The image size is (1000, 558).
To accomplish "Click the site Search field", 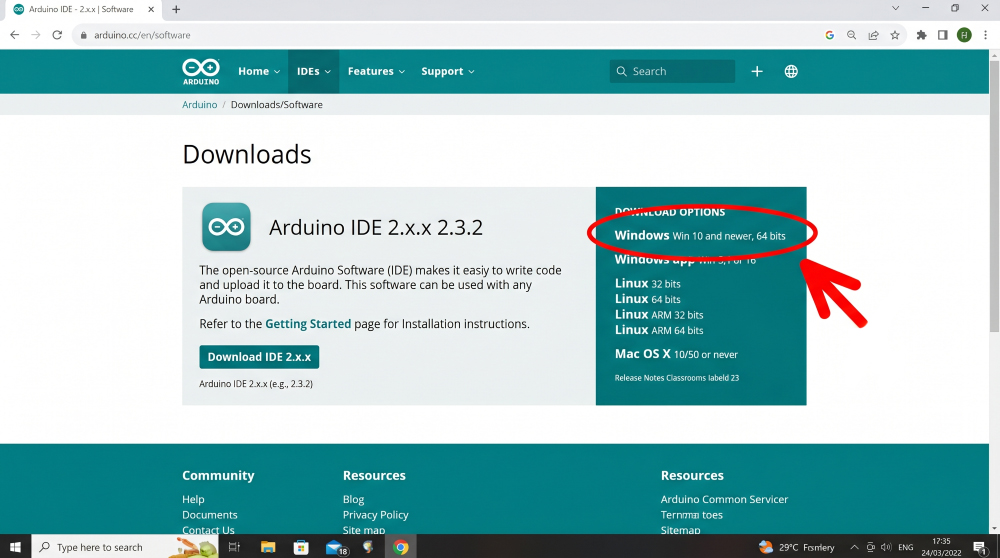I will [x=672, y=71].
